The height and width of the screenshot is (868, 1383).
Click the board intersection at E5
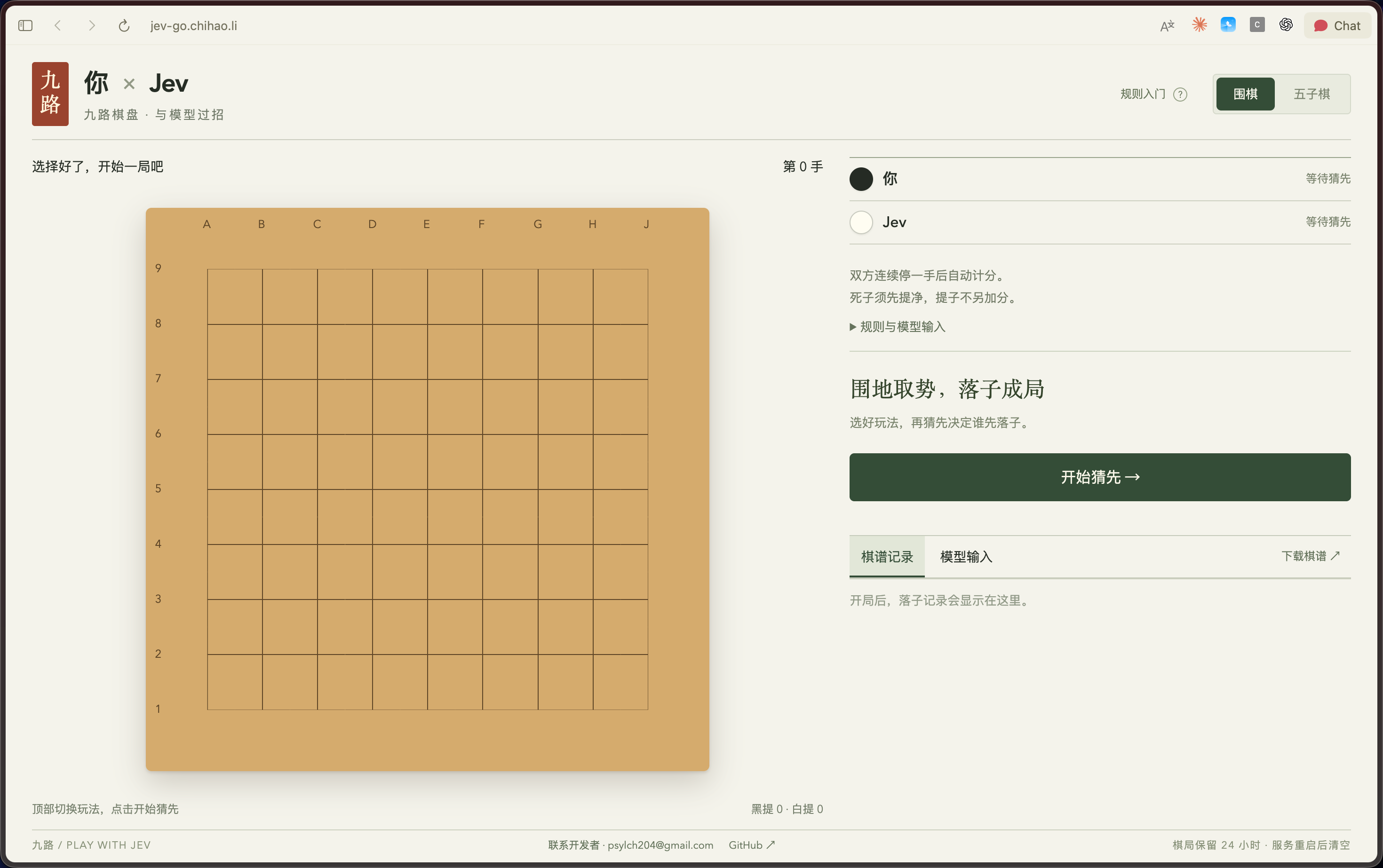coord(427,489)
